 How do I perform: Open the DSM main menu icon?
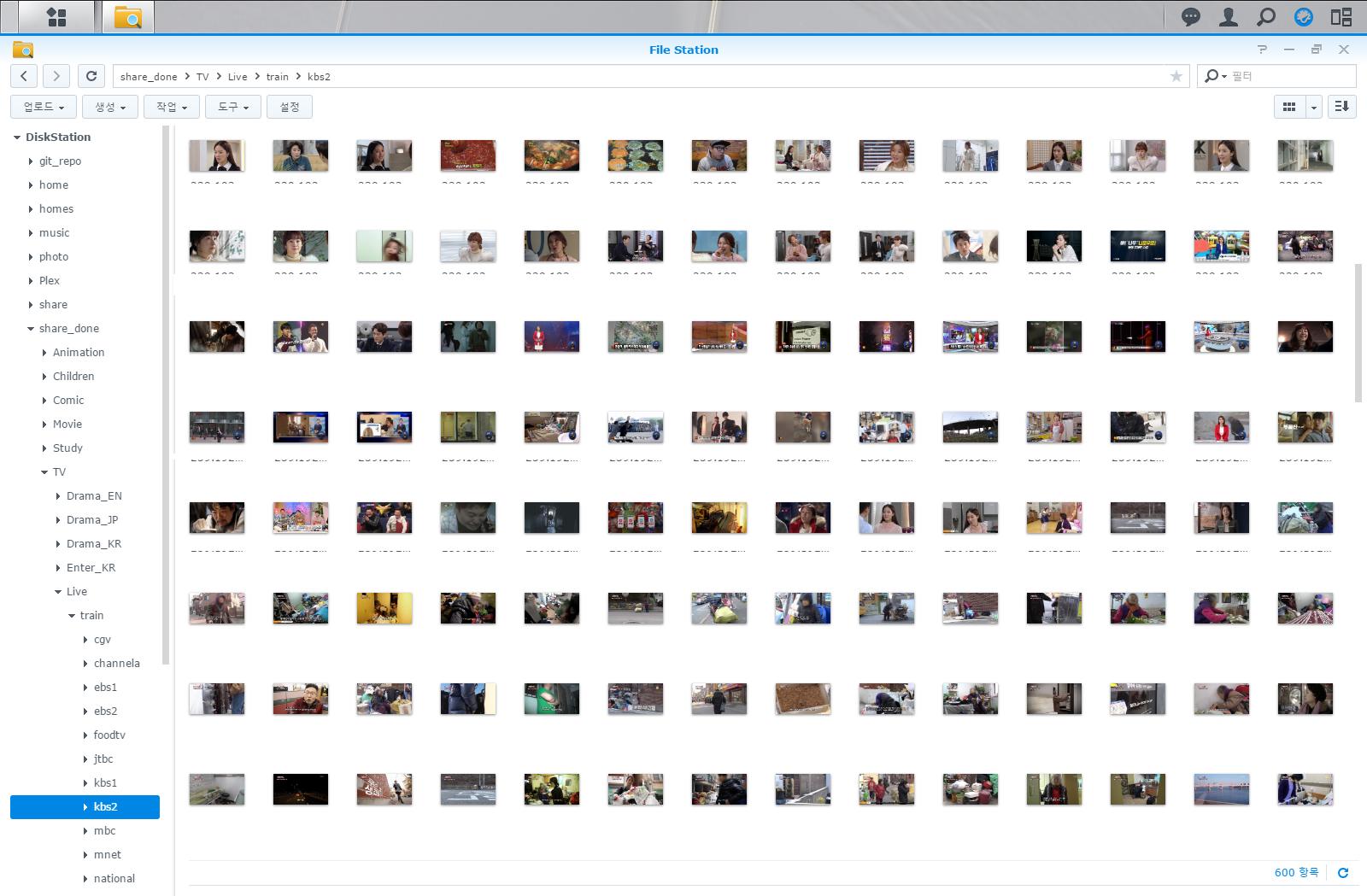click(x=56, y=17)
